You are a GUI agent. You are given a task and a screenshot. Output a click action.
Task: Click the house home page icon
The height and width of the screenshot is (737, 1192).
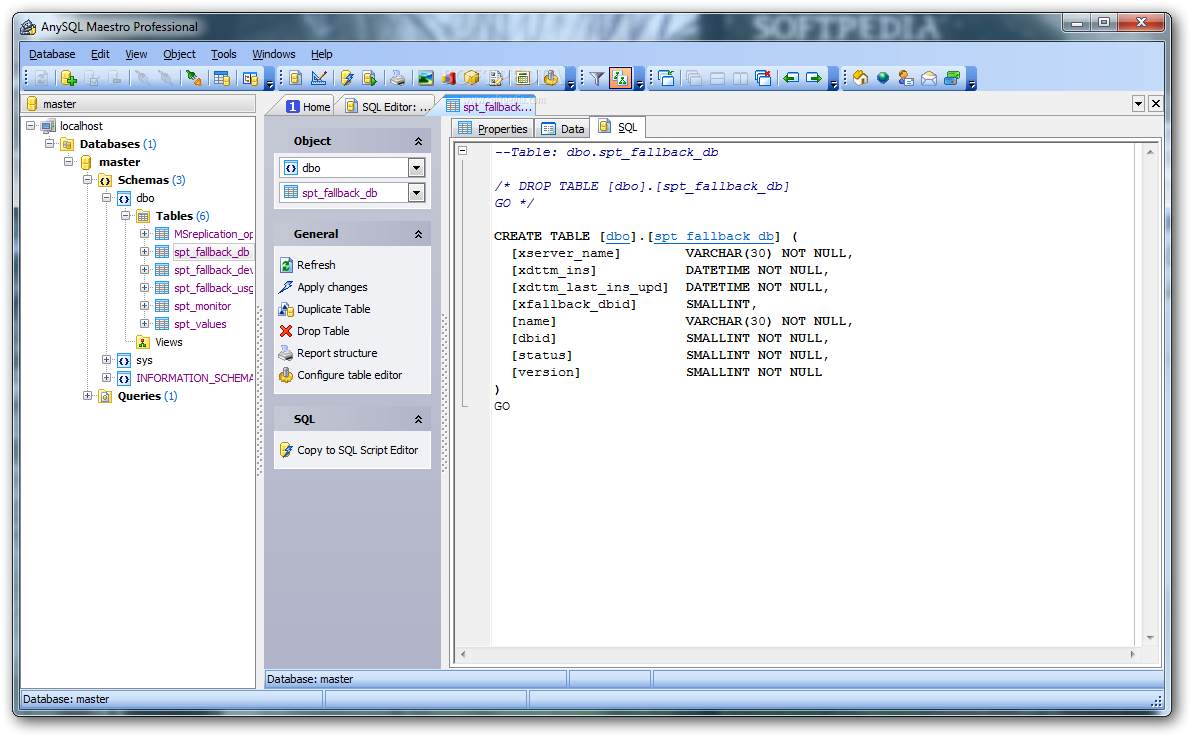[860, 78]
